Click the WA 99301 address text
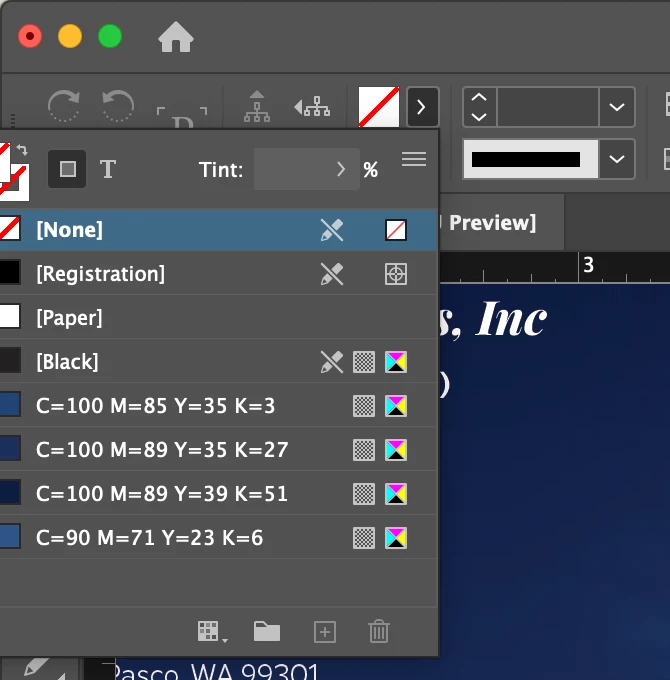The width and height of the screenshot is (670, 680). click(x=255, y=670)
